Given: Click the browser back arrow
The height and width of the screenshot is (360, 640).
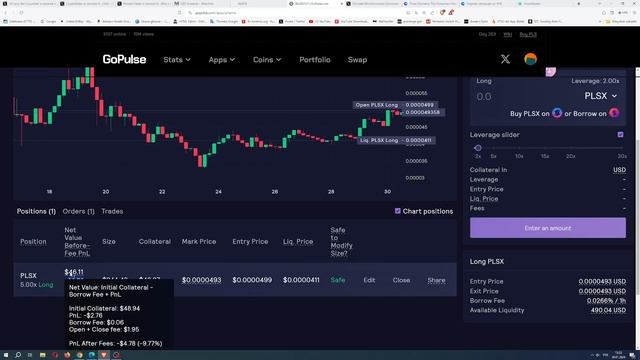Looking at the screenshot, I should [5, 13].
